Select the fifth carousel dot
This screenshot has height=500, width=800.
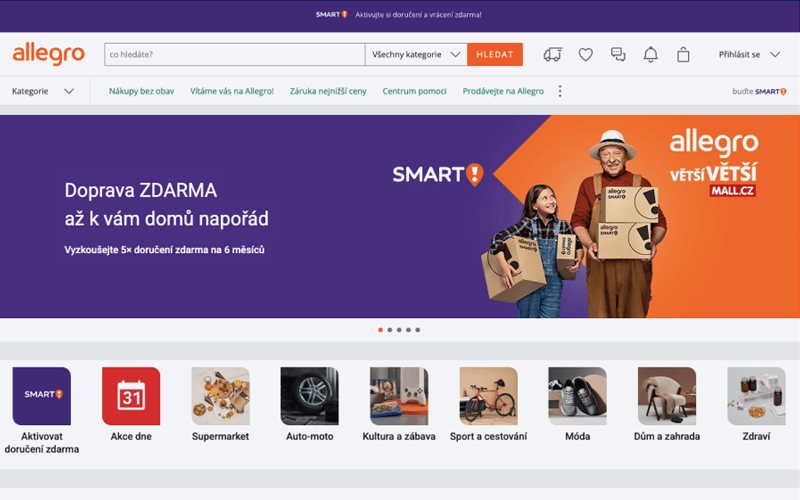pos(418,330)
